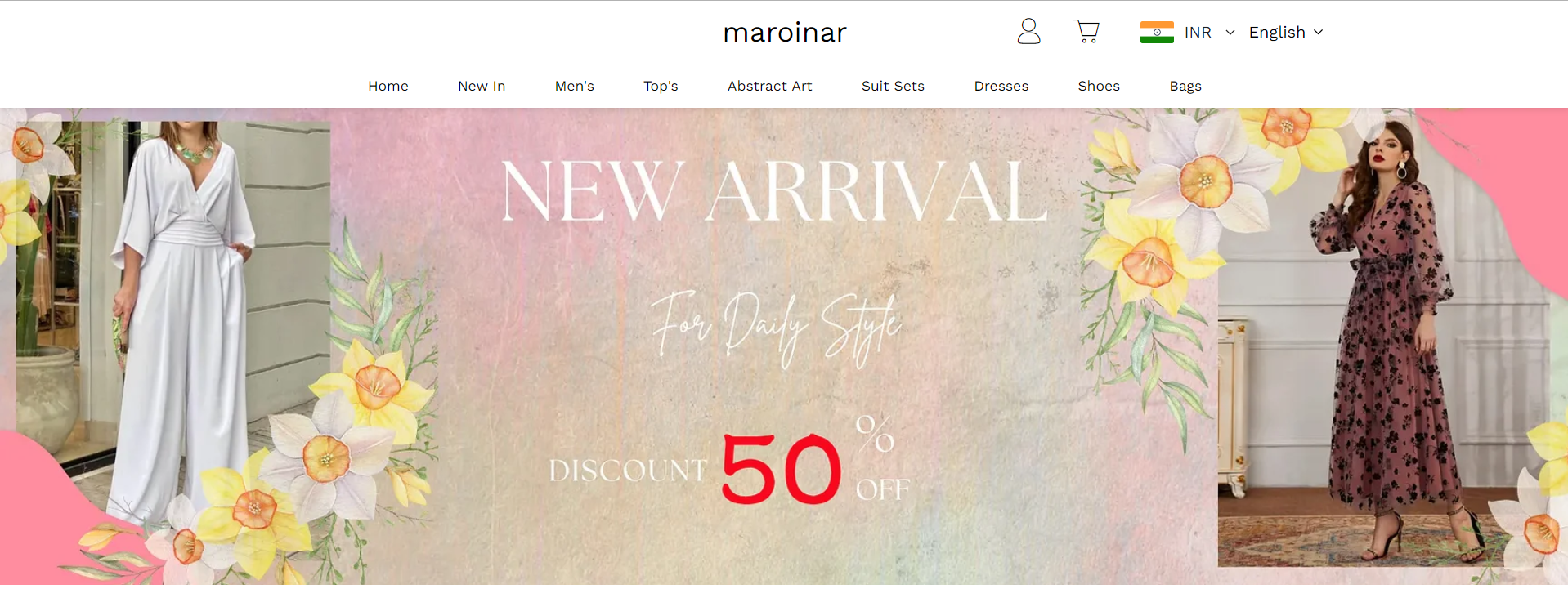
Task: Open the New In menu
Action: pyautogui.click(x=482, y=86)
